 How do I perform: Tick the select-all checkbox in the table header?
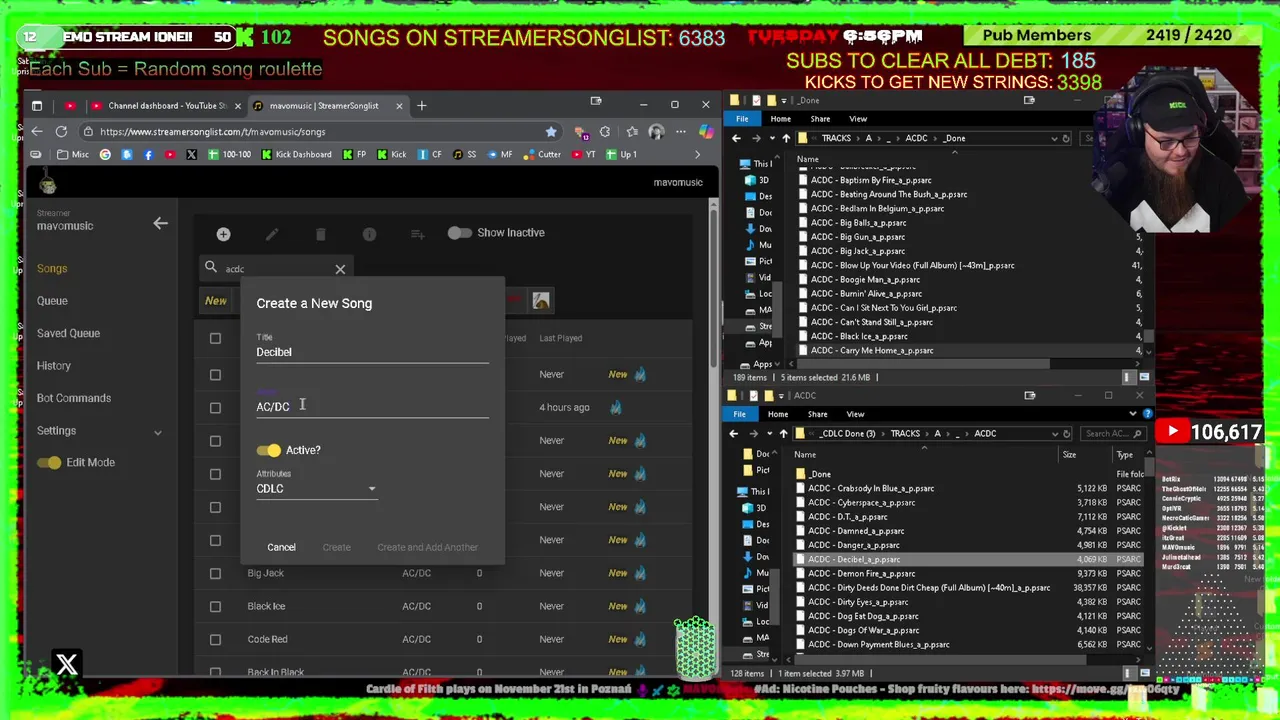click(215, 338)
